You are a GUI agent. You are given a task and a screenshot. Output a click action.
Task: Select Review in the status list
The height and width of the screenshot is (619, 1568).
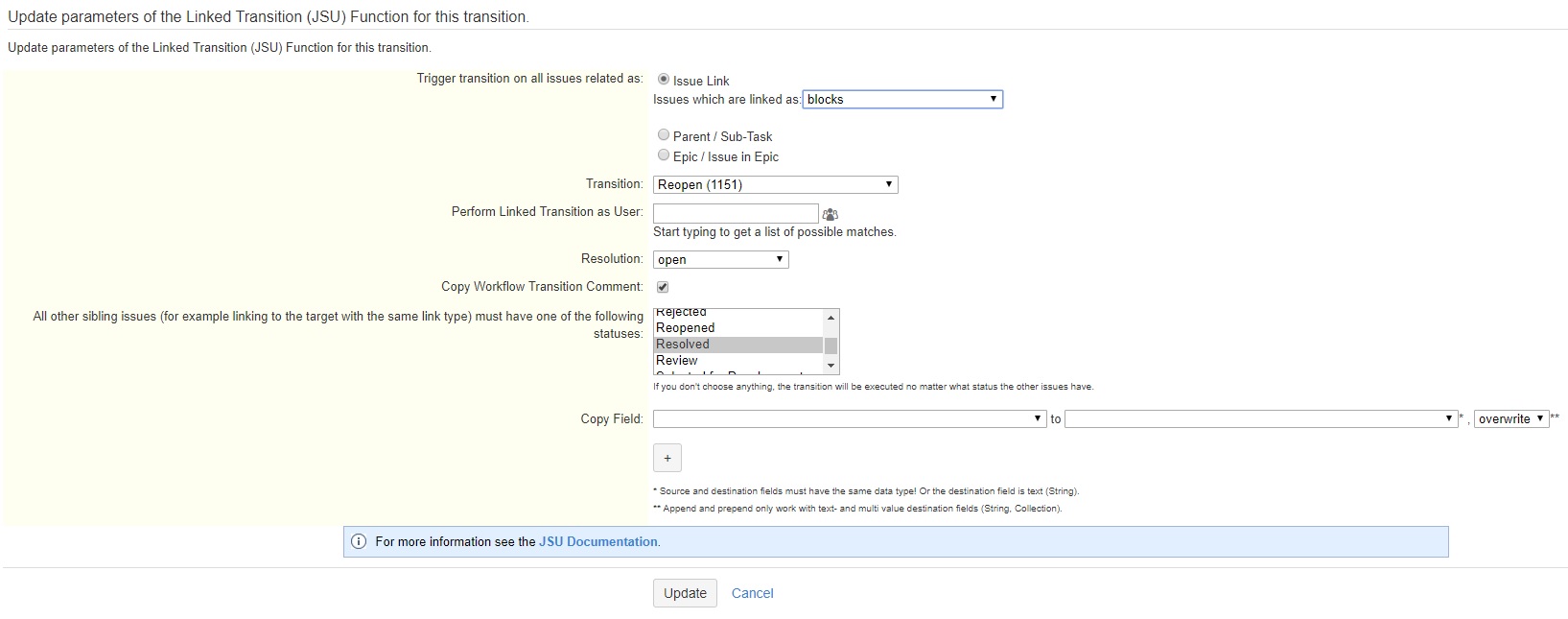[738, 361]
